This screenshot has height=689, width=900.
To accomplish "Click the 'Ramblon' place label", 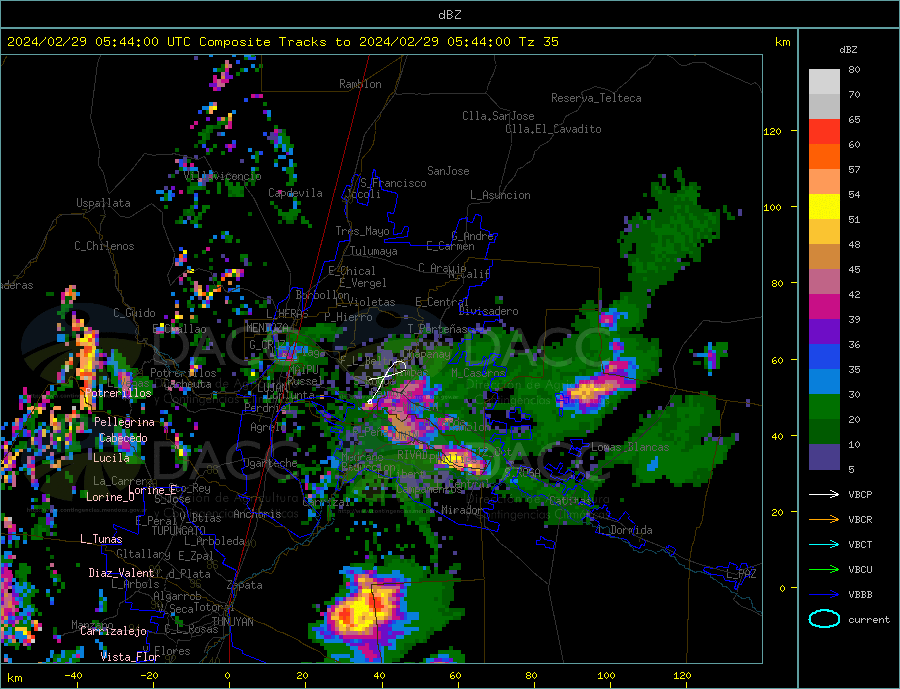I will click(x=360, y=84).
